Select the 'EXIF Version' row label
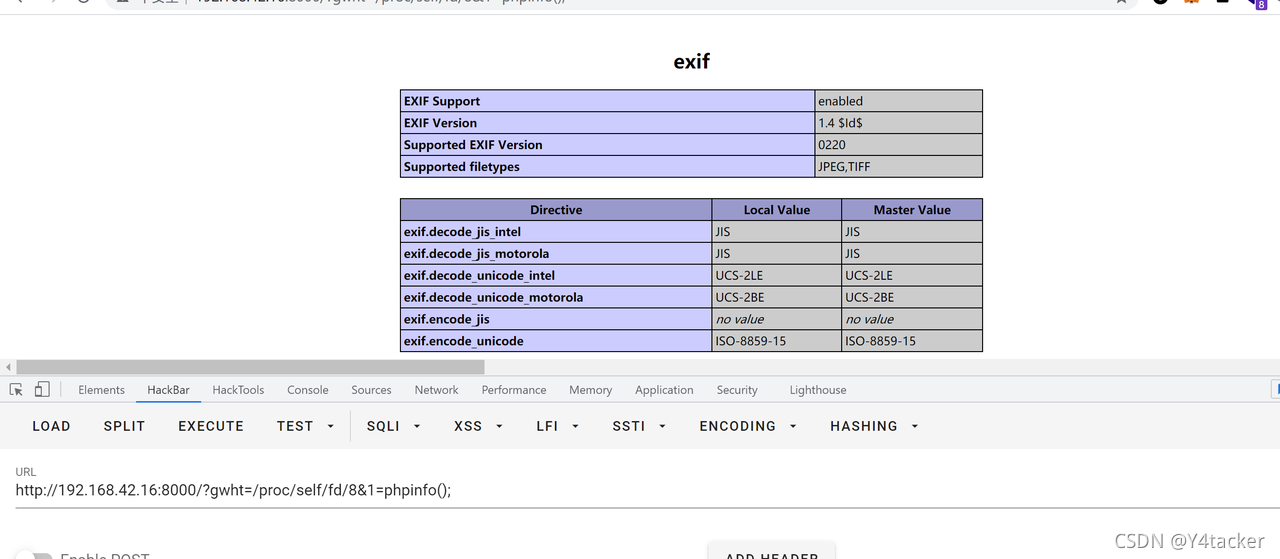Screen dimensions: 1280x559 click(440, 123)
